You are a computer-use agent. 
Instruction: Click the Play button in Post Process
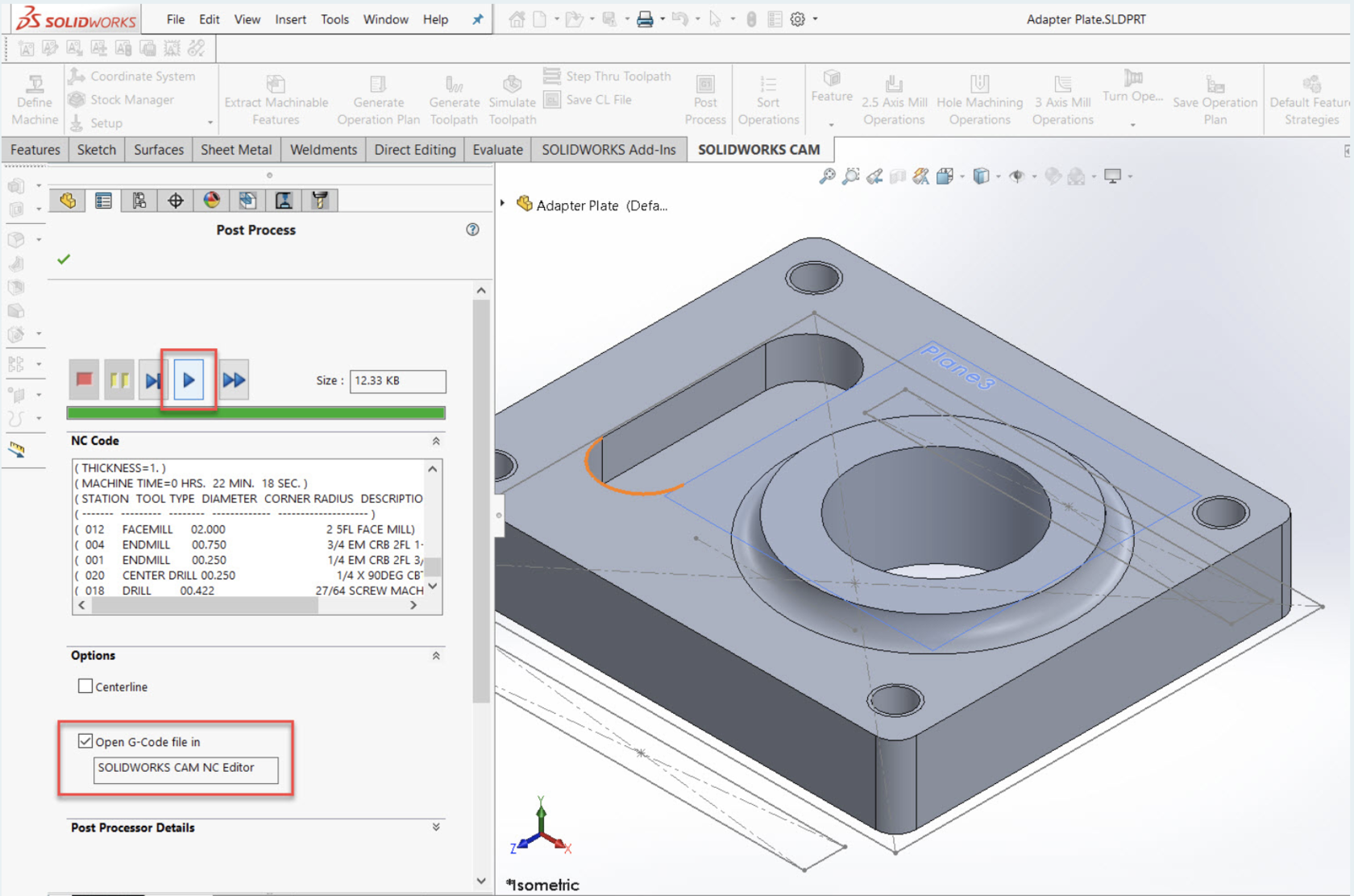tap(189, 380)
